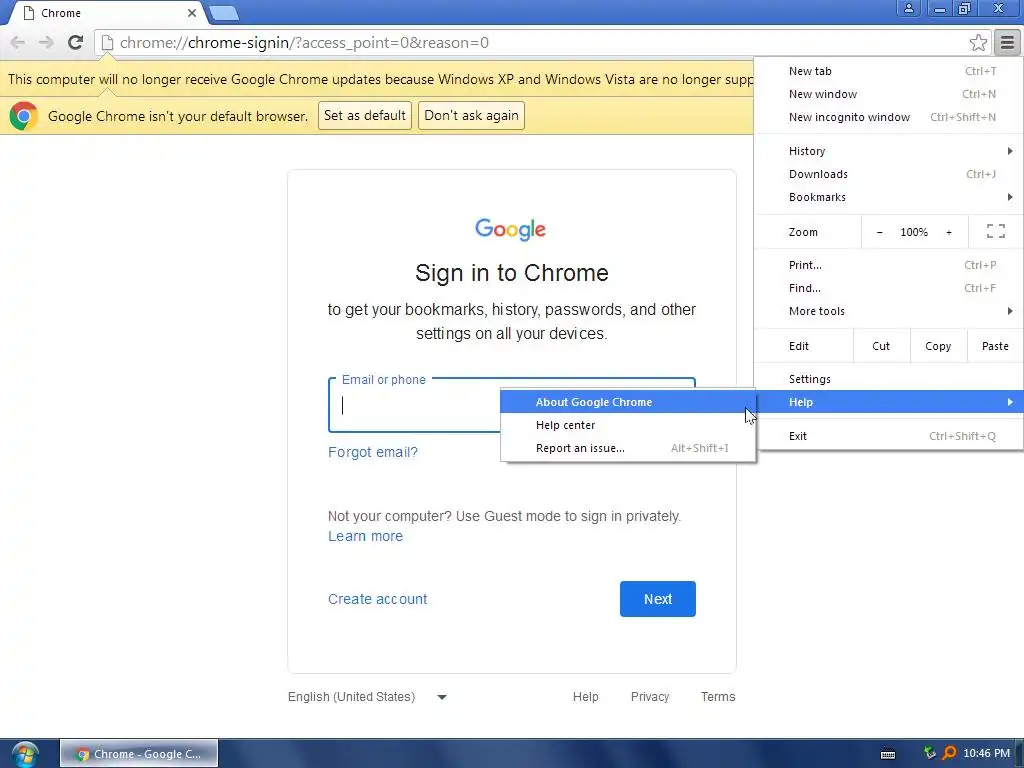Click the forward navigation arrow
Image resolution: width=1024 pixels, height=768 pixels.
[46, 42]
